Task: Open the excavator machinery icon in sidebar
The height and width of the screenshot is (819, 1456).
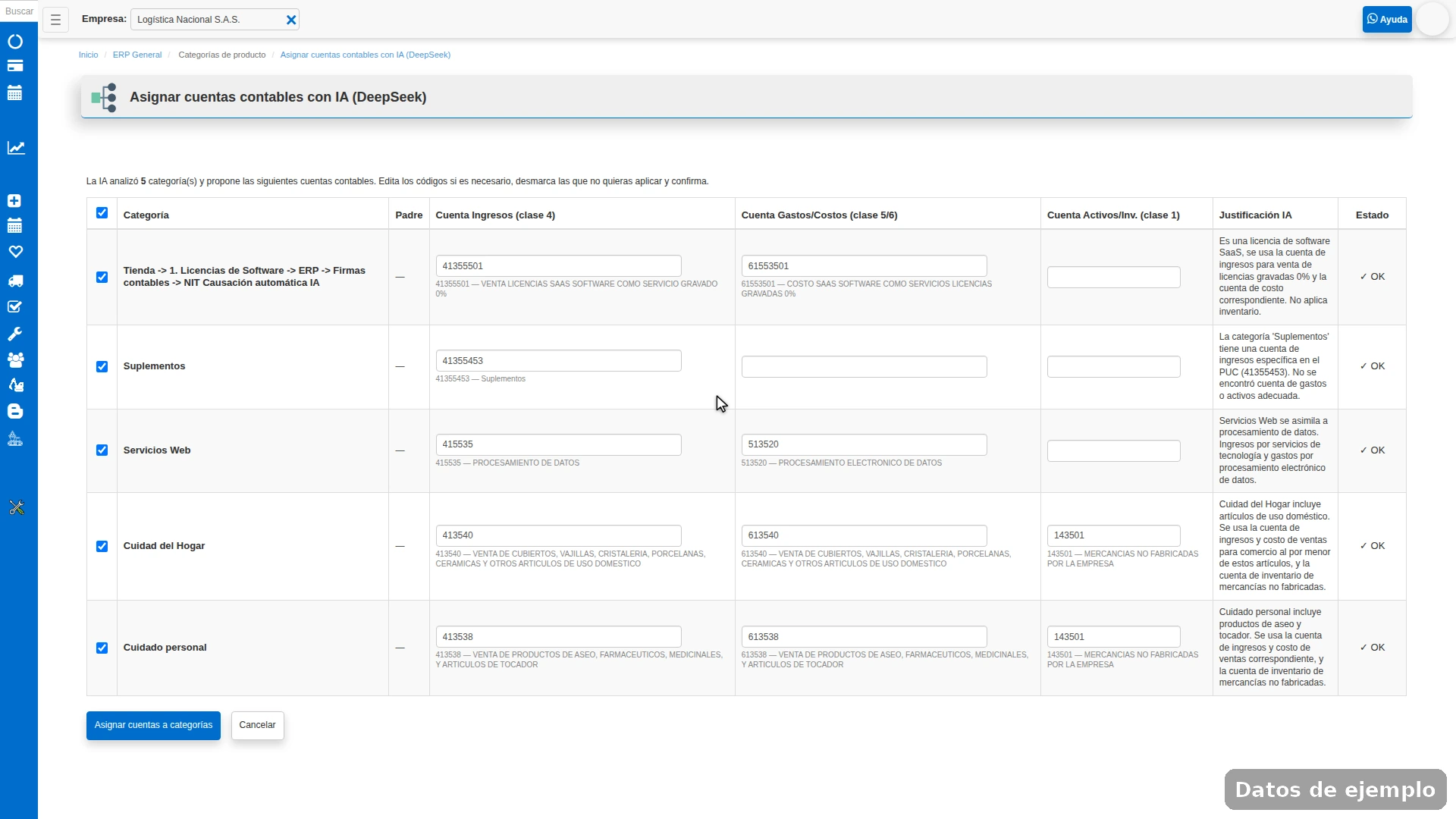Action: [x=15, y=385]
